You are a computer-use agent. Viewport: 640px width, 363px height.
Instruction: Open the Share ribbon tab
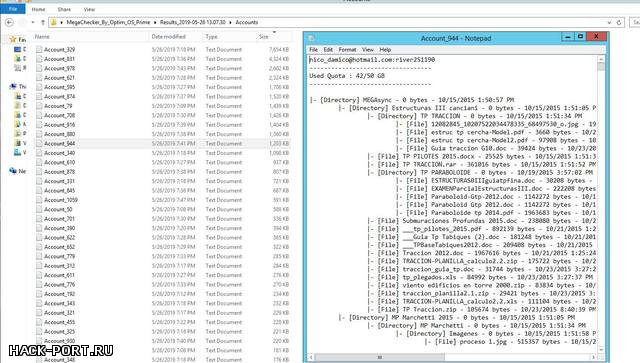pyautogui.click(x=64, y=9)
